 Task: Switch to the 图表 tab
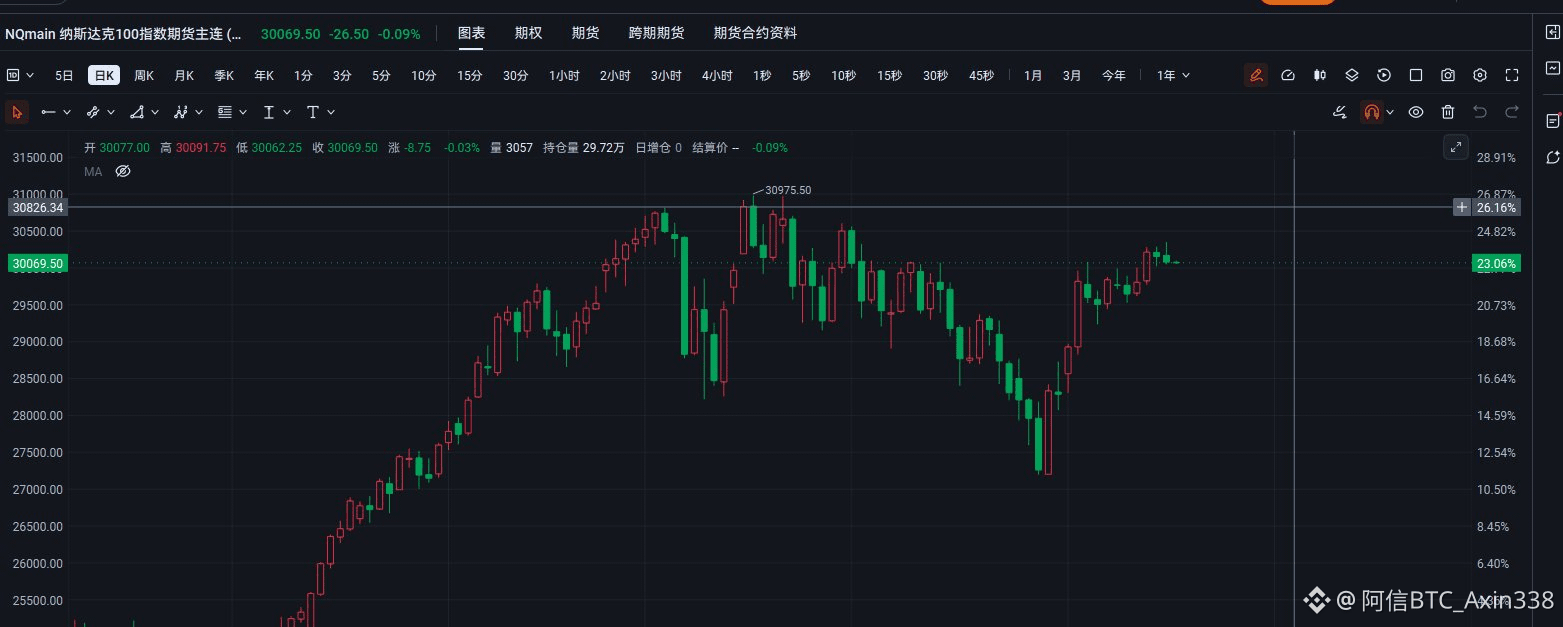pos(471,32)
